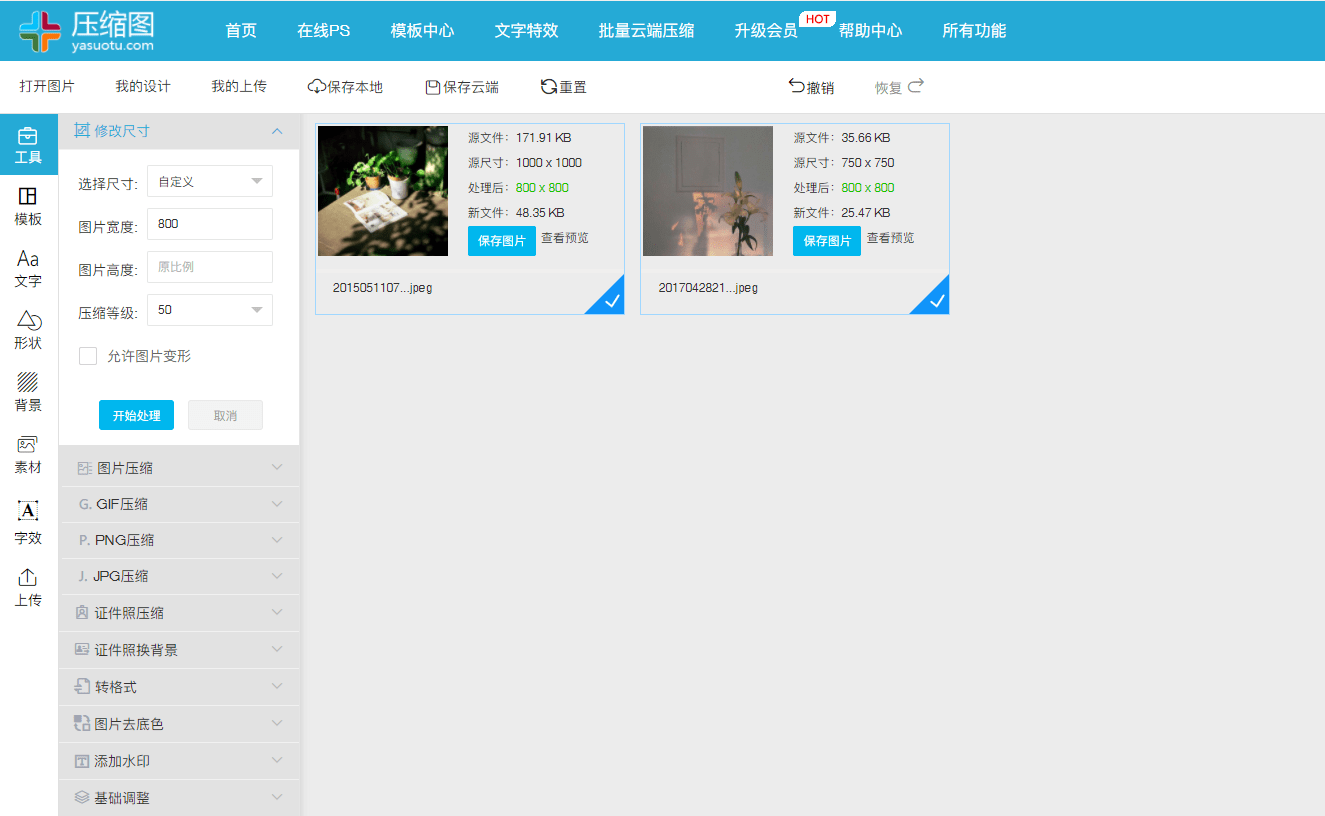Expand the JPG压缩 section
The height and width of the screenshot is (816, 1325).
point(180,576)
